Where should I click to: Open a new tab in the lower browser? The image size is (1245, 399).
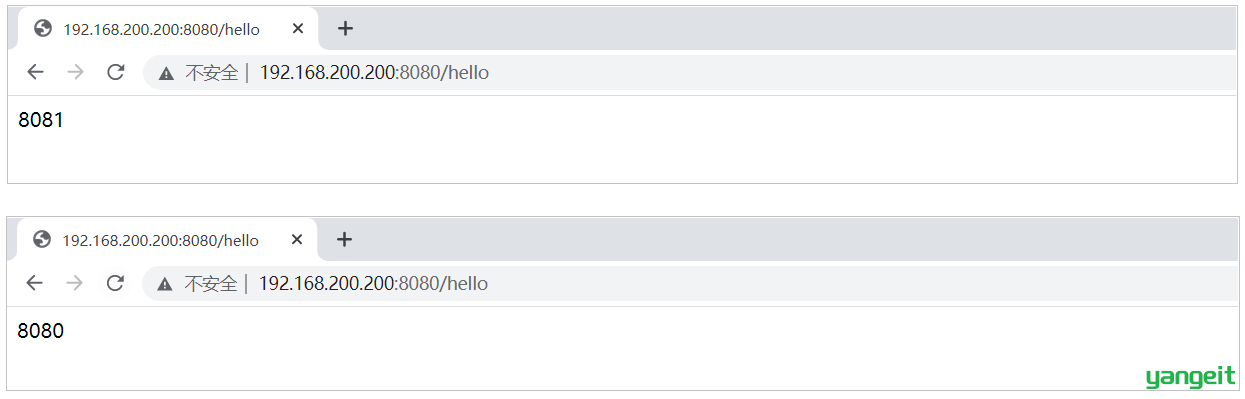coord(344,240)
